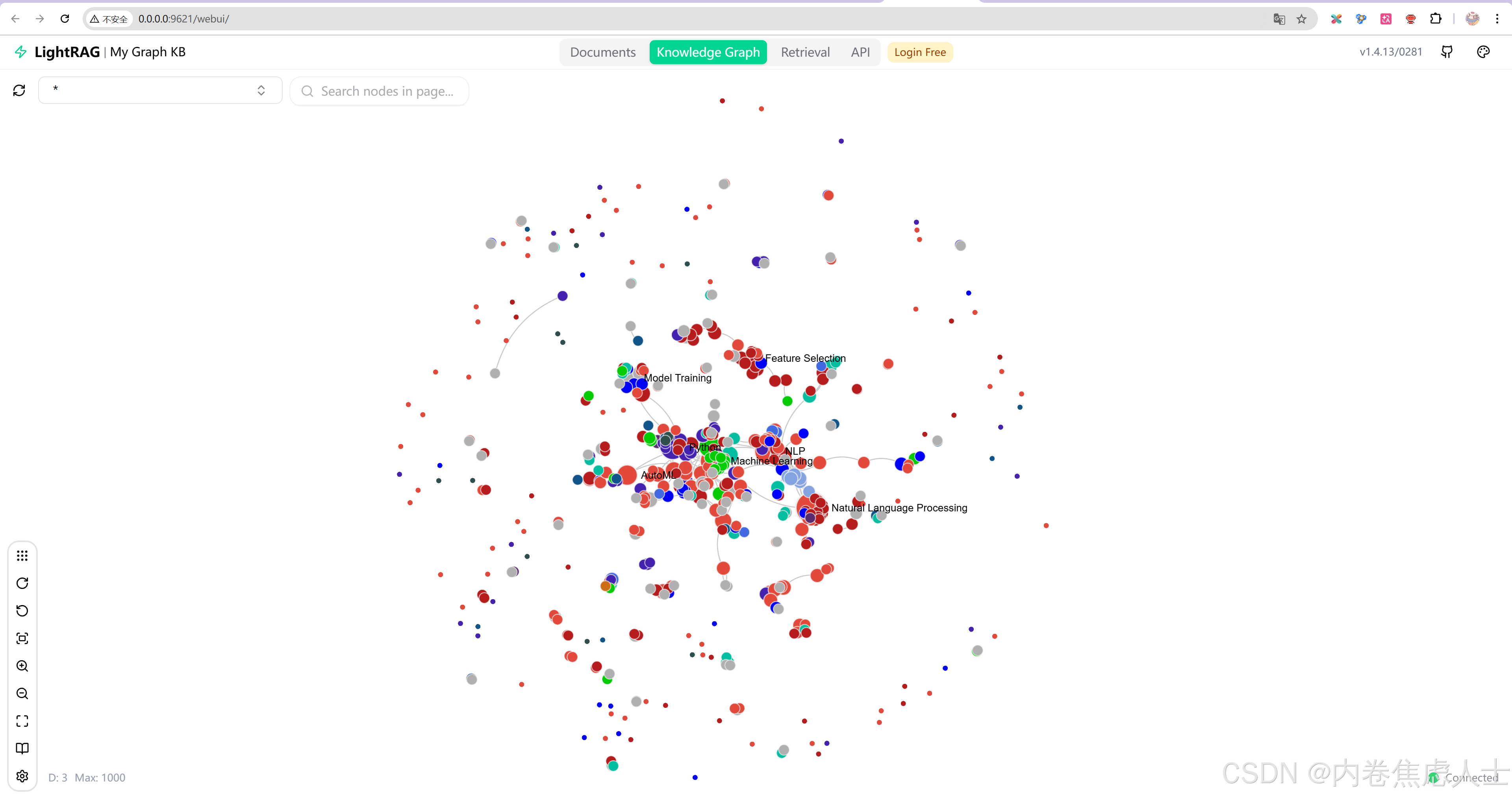1512x798 pixels.
Task: Zoom out of the knowledge graph
Action: [x=22, y=693]
